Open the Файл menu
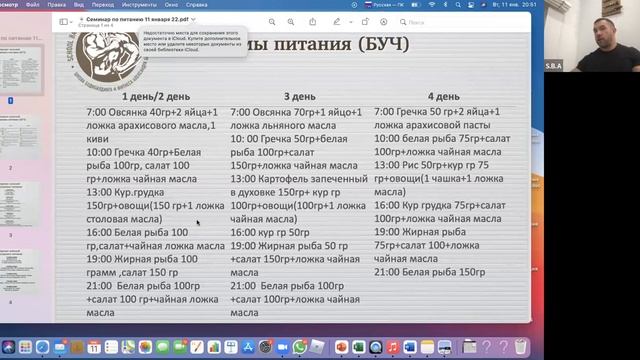The height and width of the screenshot is (360, 640). (33, 4)
